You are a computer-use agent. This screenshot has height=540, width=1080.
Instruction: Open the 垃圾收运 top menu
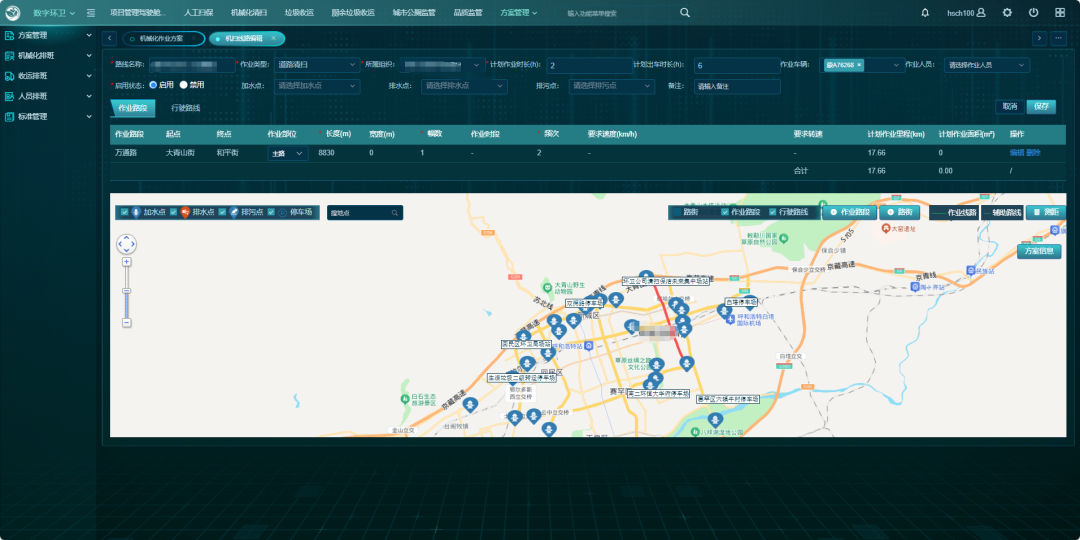click(299, 12)
